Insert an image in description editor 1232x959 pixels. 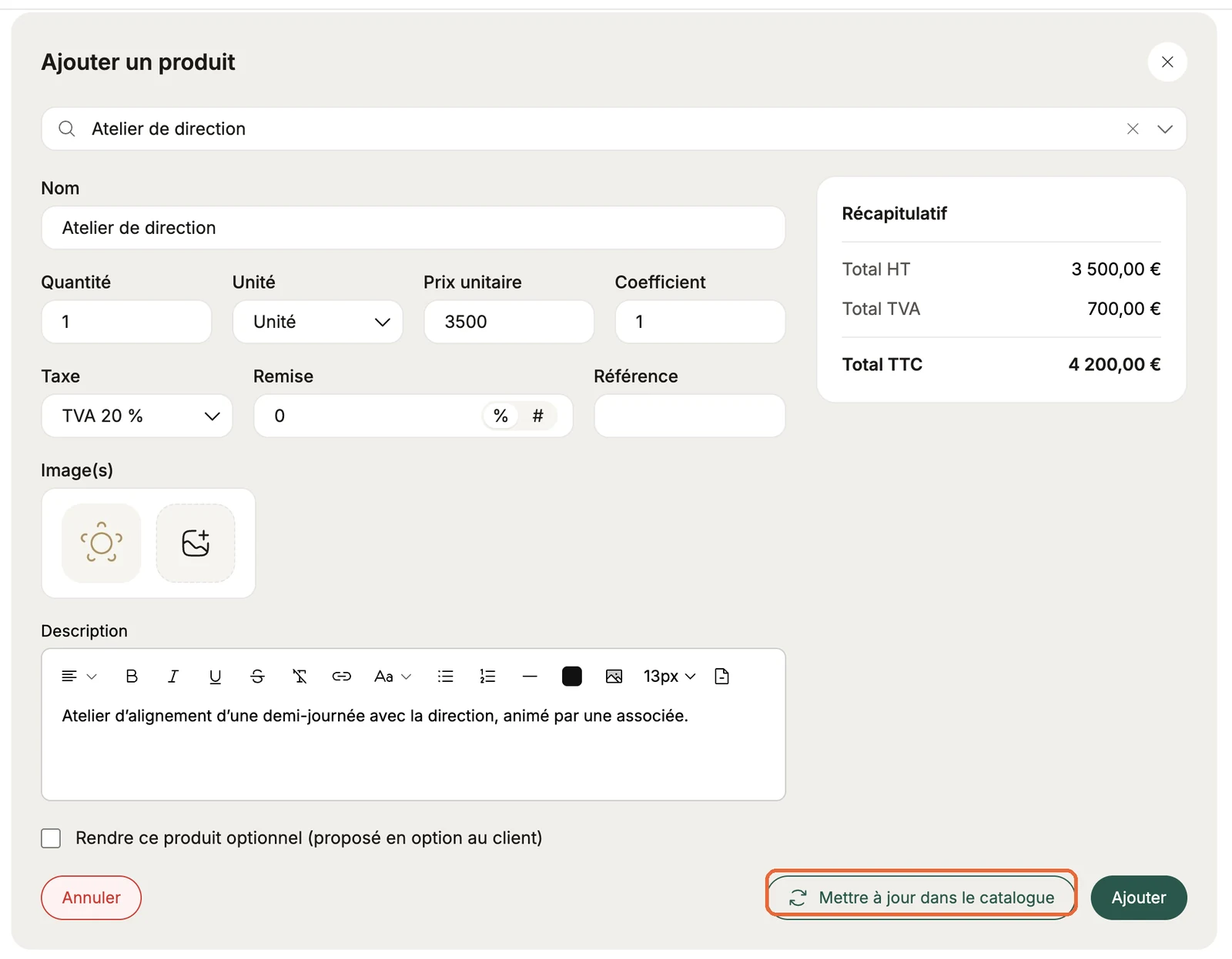point(614,677)
